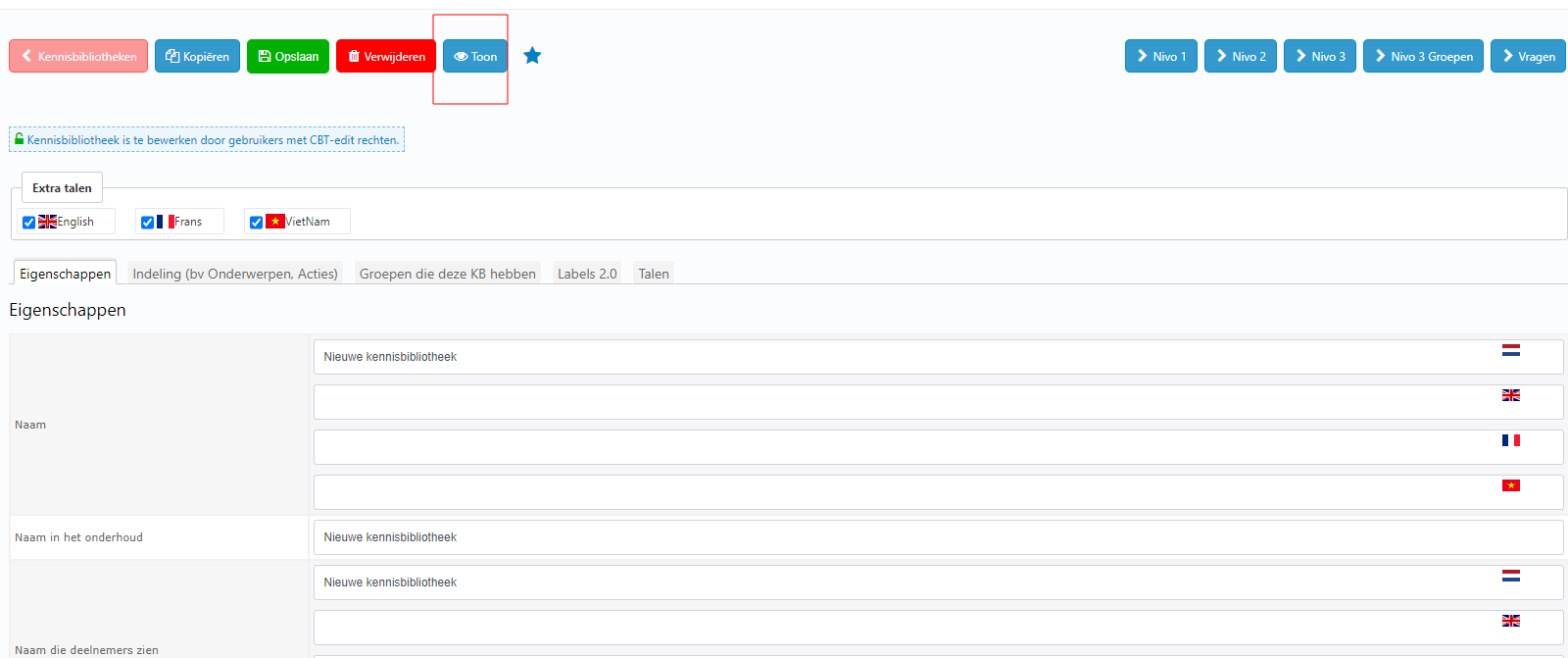
Task: Click the Vietnam flag in fourth Naam field
Action: [1510, 485]
